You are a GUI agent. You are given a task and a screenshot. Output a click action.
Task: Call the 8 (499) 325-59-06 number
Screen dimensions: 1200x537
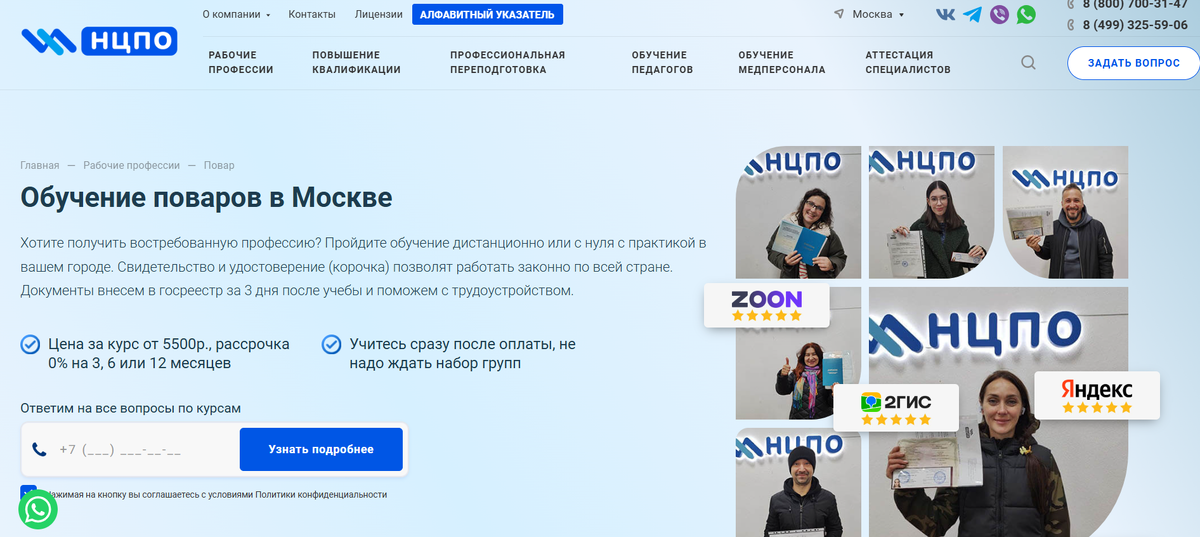(1134, 26)
